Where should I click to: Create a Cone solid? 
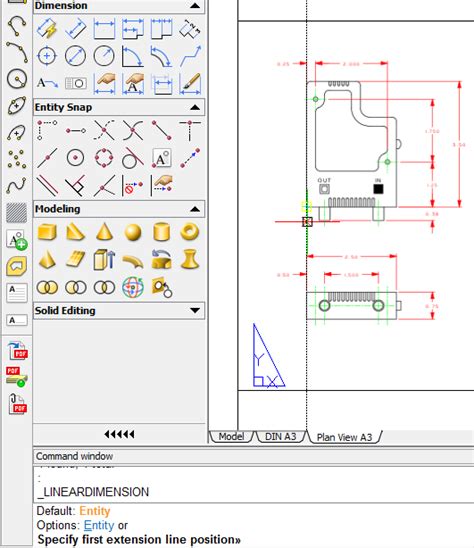(104, 232)
